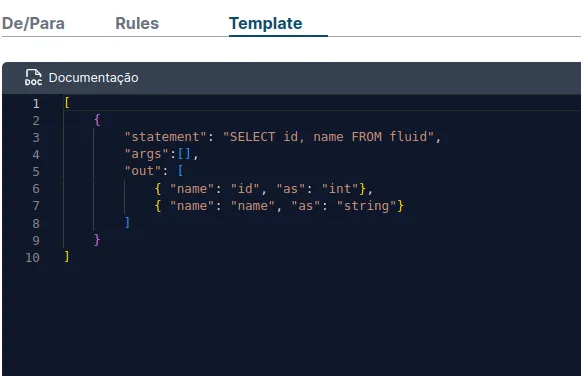
Task: Click the opening yellow bracket on line 1
Action: pos(67,103)
